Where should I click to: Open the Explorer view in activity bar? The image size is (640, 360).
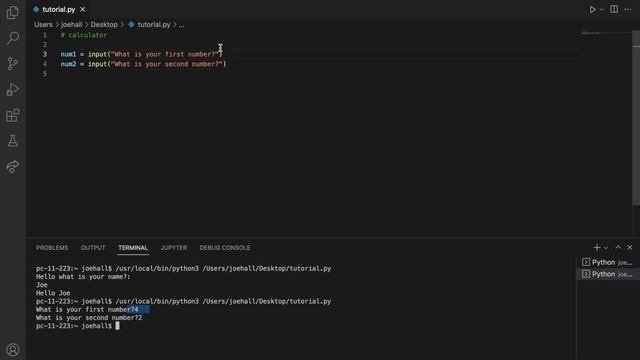(13, 13)
